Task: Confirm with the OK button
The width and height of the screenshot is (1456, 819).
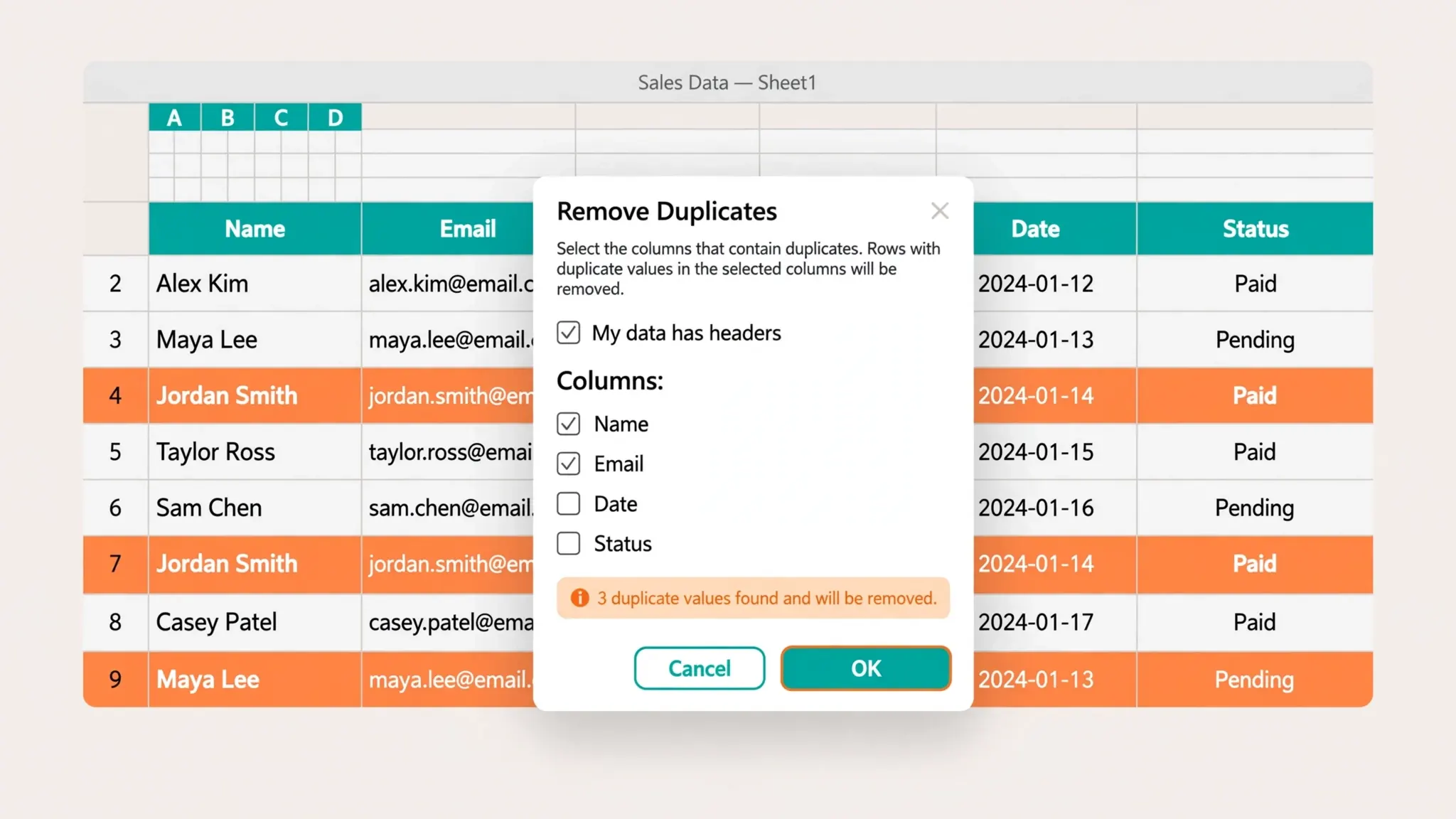Action: (x=866, y=668)
